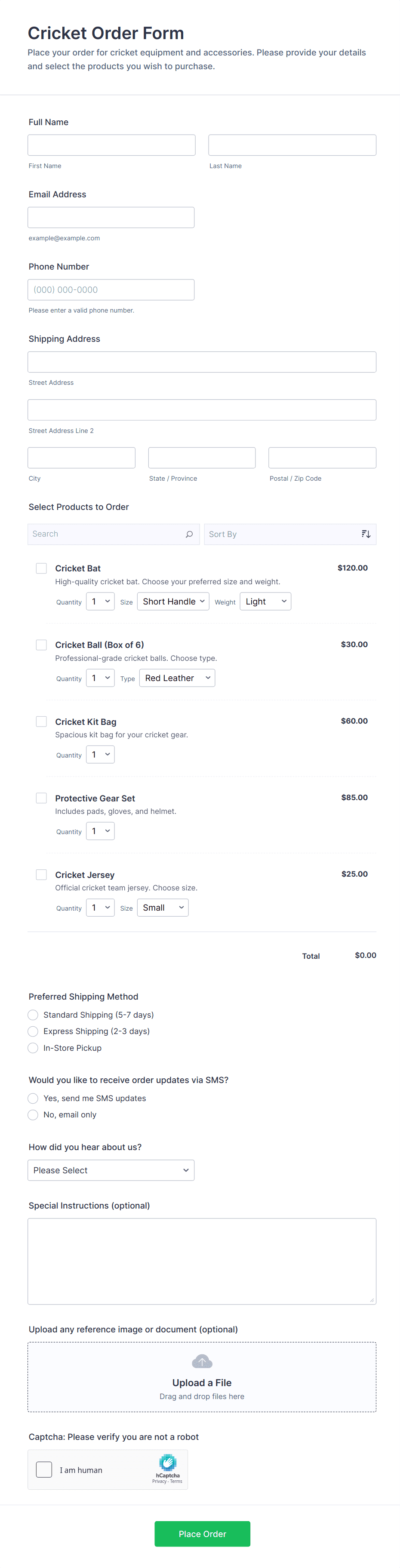Click the captcha Privacy link
The image size is (400, 1568).
pos(159,1482)
